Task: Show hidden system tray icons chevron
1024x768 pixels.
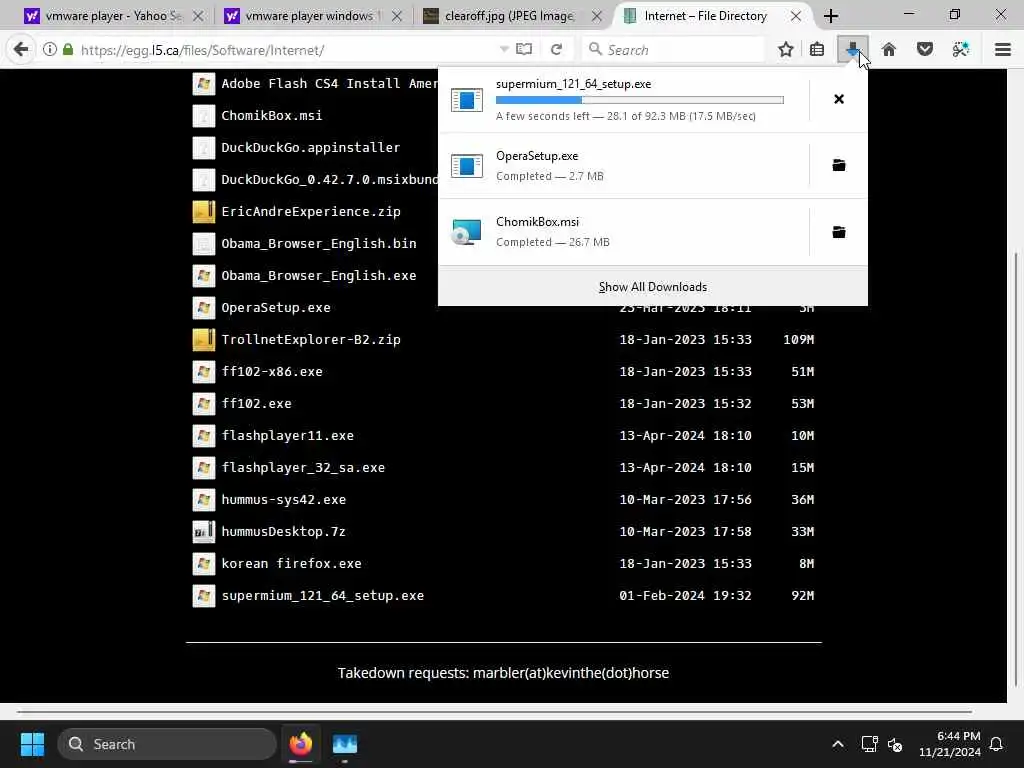Action: click(838, 744)
